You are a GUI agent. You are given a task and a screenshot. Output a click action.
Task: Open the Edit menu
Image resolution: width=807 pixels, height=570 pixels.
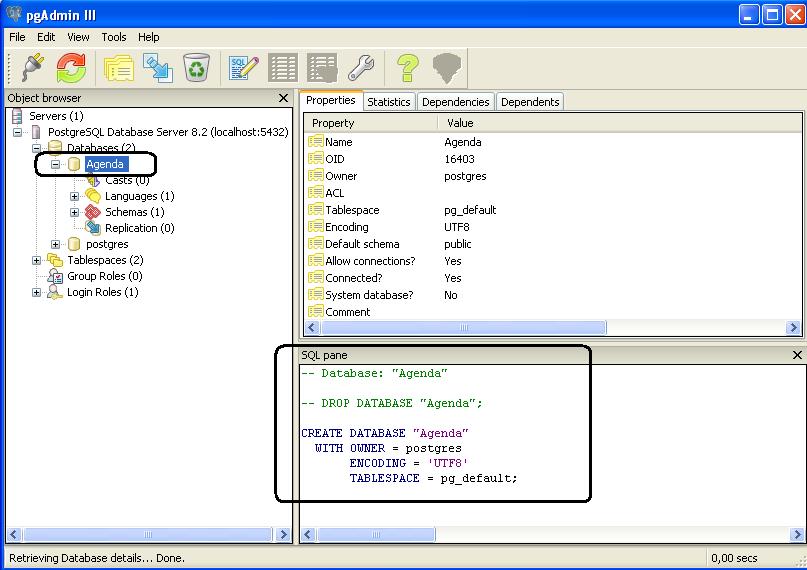(46, 37)
